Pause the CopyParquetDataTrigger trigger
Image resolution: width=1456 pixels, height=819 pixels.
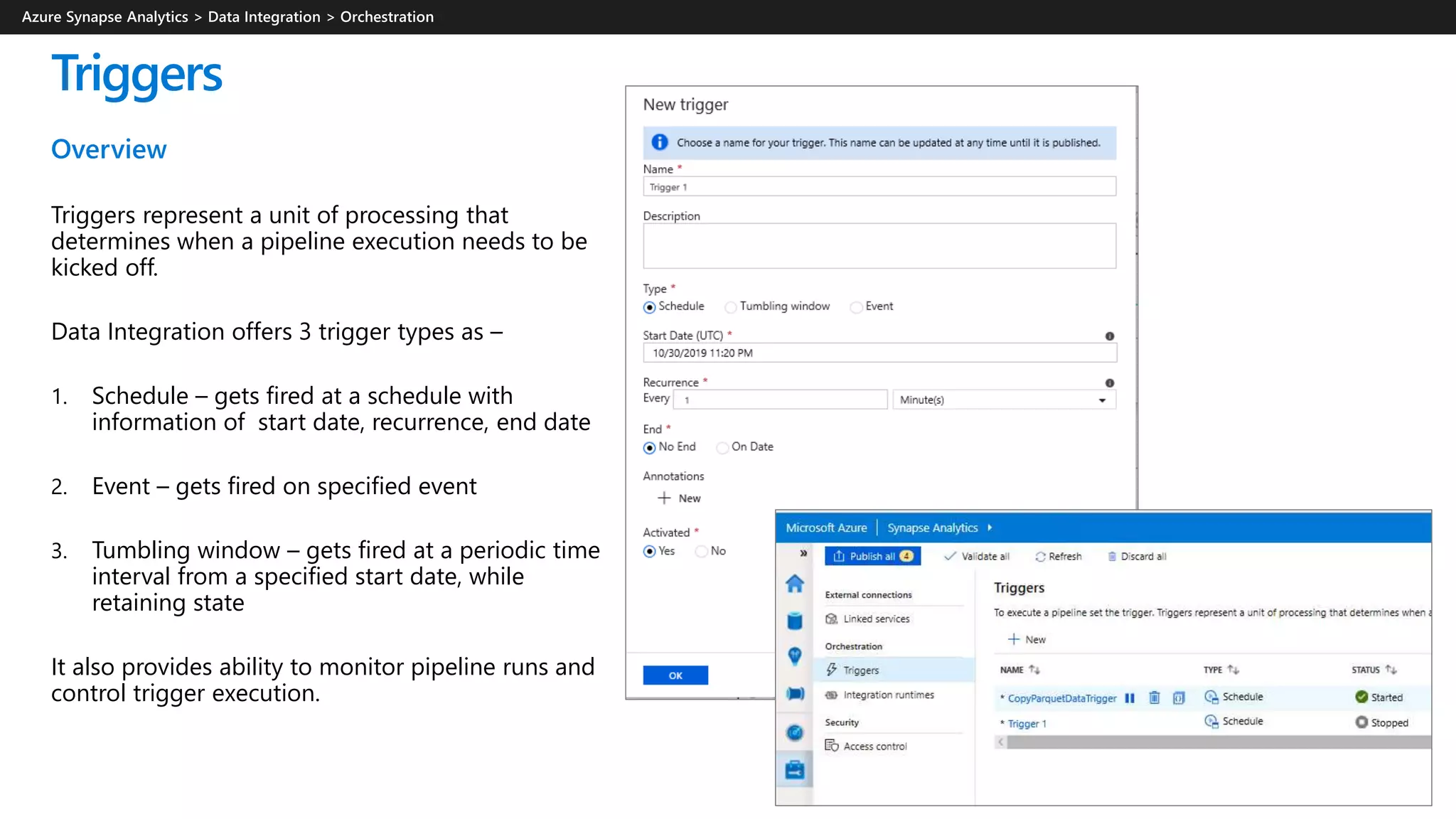coord(1130,698)
